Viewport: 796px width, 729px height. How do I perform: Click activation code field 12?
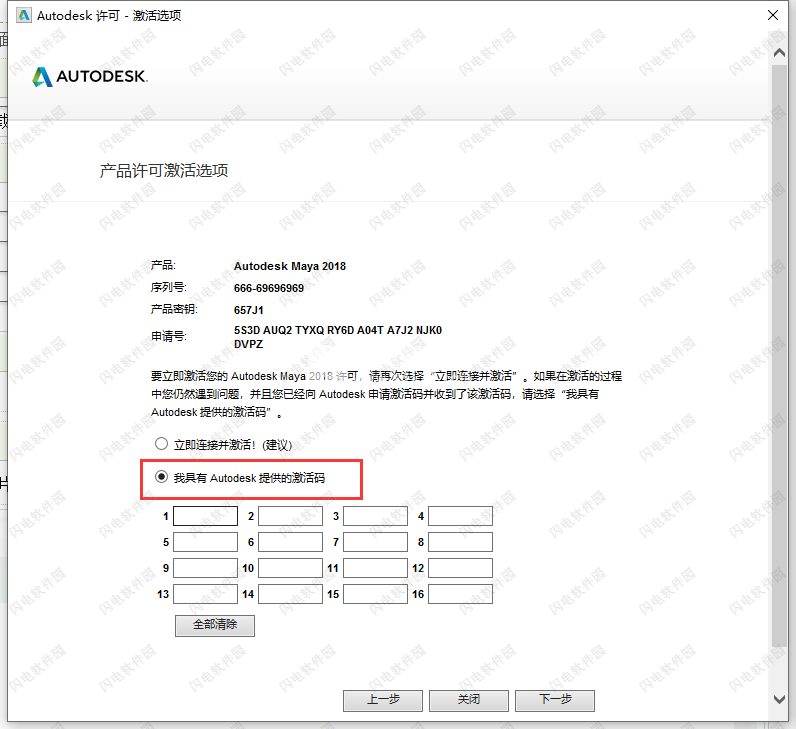[x=460, y=568]
